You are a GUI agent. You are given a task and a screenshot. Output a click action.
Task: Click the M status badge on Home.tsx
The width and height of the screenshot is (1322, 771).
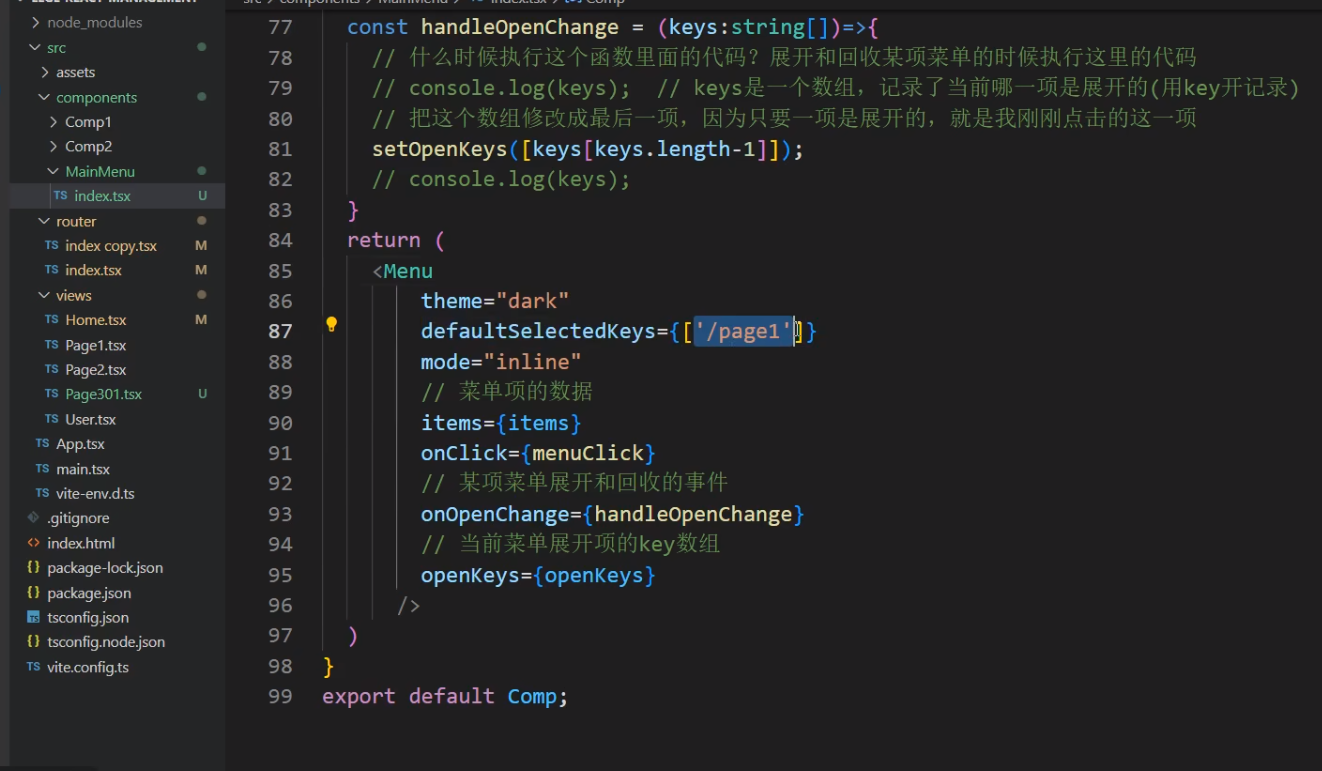pyautogui.click(x=201, y=320)
